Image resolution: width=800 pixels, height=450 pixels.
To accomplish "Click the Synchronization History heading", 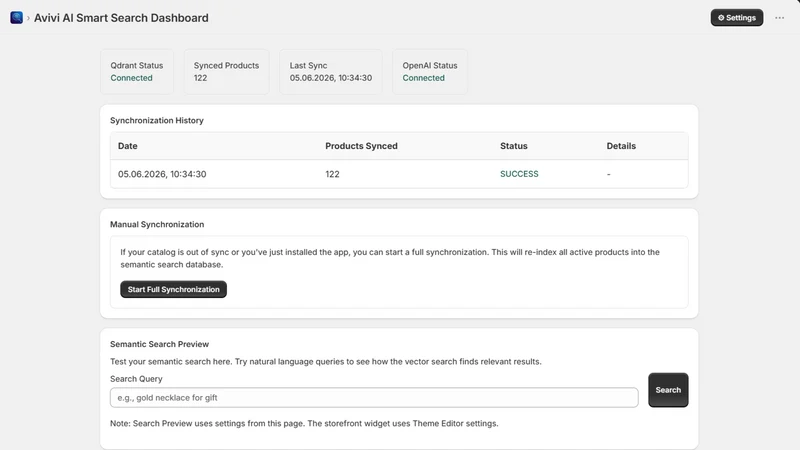I will [157, 120].
